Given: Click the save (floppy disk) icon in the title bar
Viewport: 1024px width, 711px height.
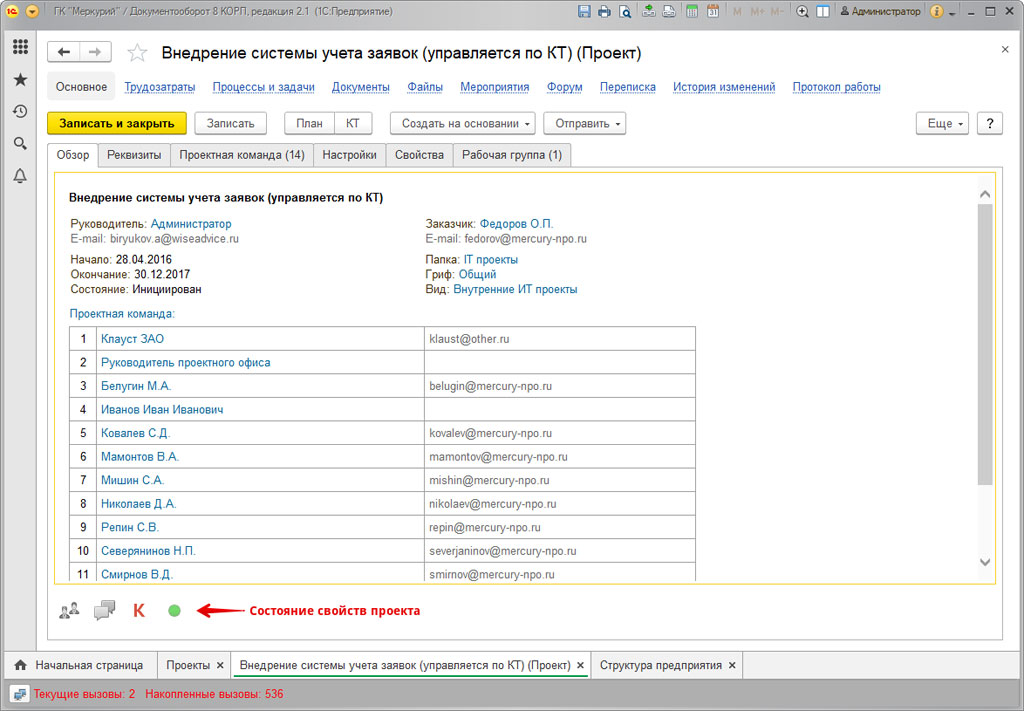Looking at the screenshot, I should pyautogui.click(x=584, y=12).
